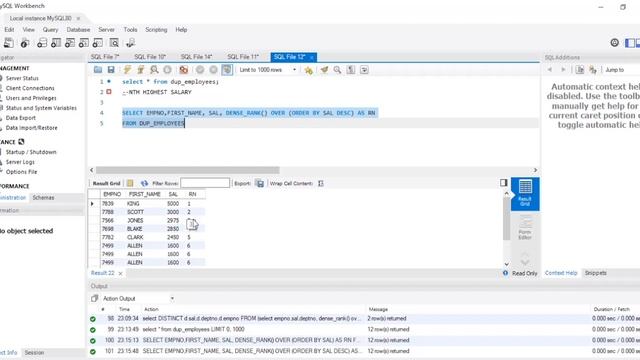Click the refresh result grid icon
The width and height of the screenshot is (640, 360).
(x=144, y=183)
